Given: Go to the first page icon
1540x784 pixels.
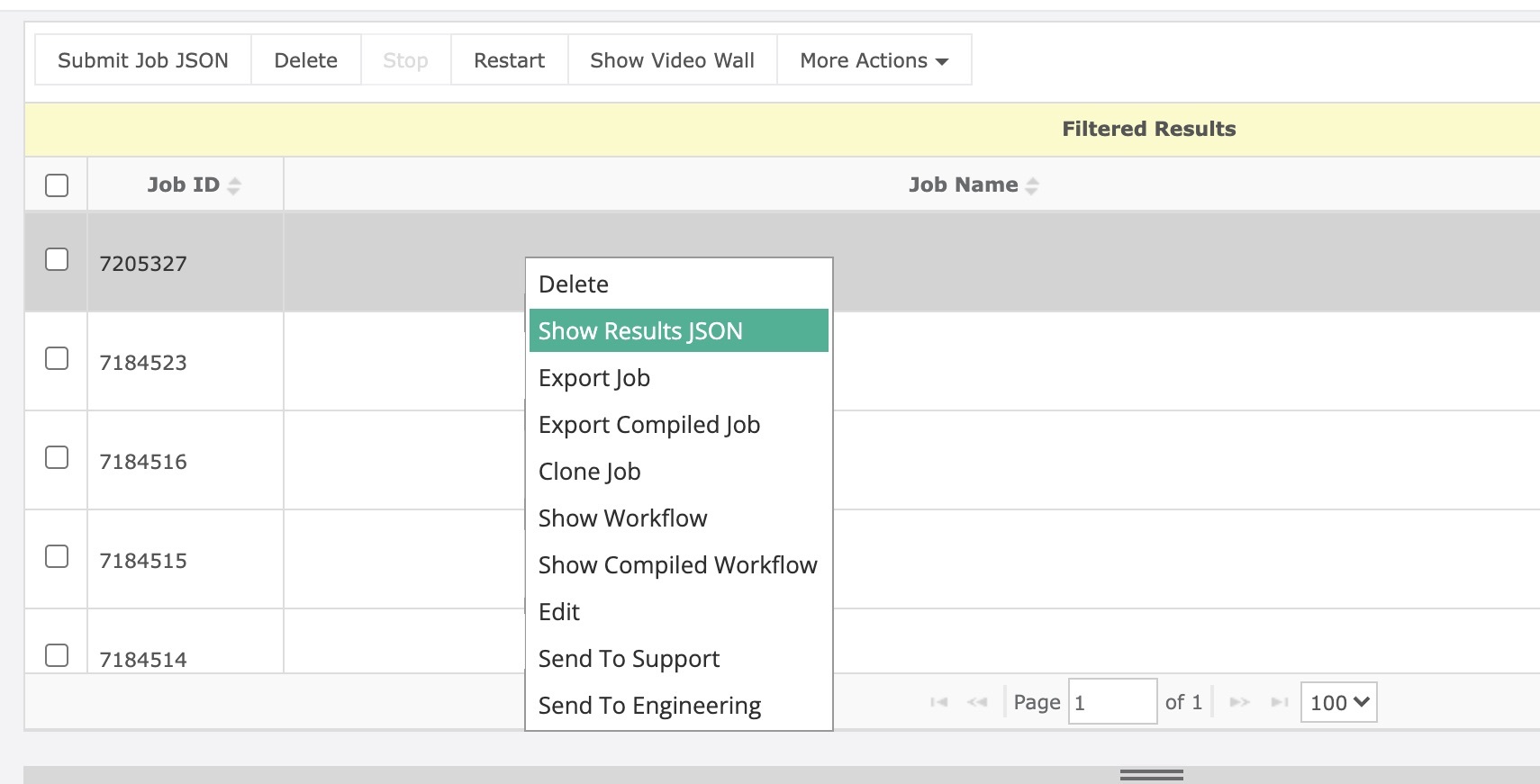Looking at the screenshot, I should coord(939,702).
